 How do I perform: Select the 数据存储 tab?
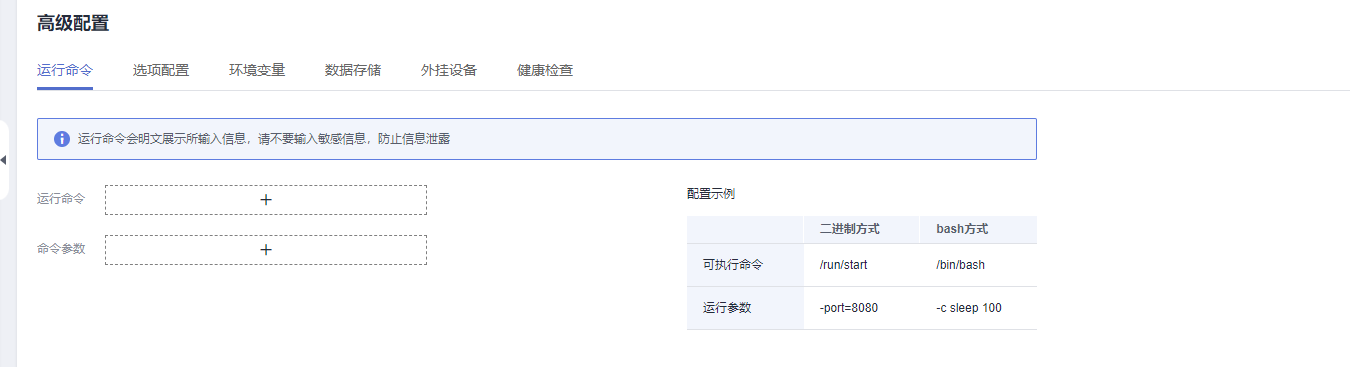point(353,70)
